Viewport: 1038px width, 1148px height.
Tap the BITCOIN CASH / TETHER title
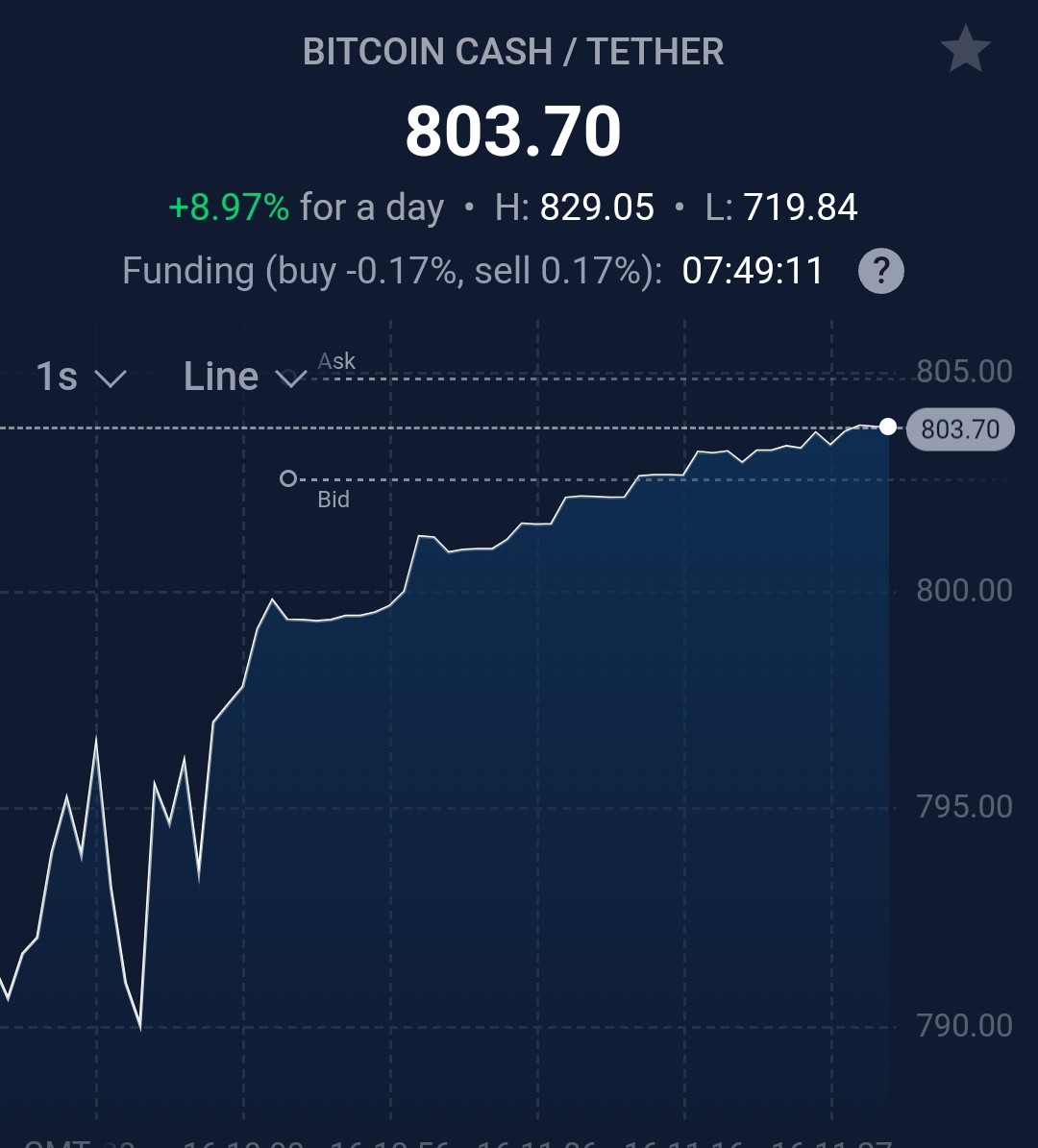513,52
